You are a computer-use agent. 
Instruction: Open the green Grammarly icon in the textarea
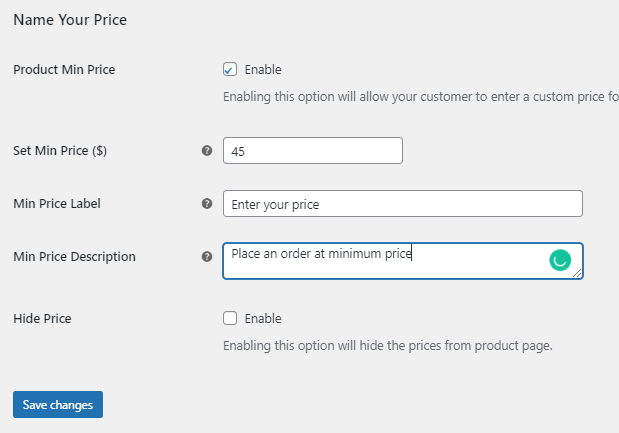(560, 261)
